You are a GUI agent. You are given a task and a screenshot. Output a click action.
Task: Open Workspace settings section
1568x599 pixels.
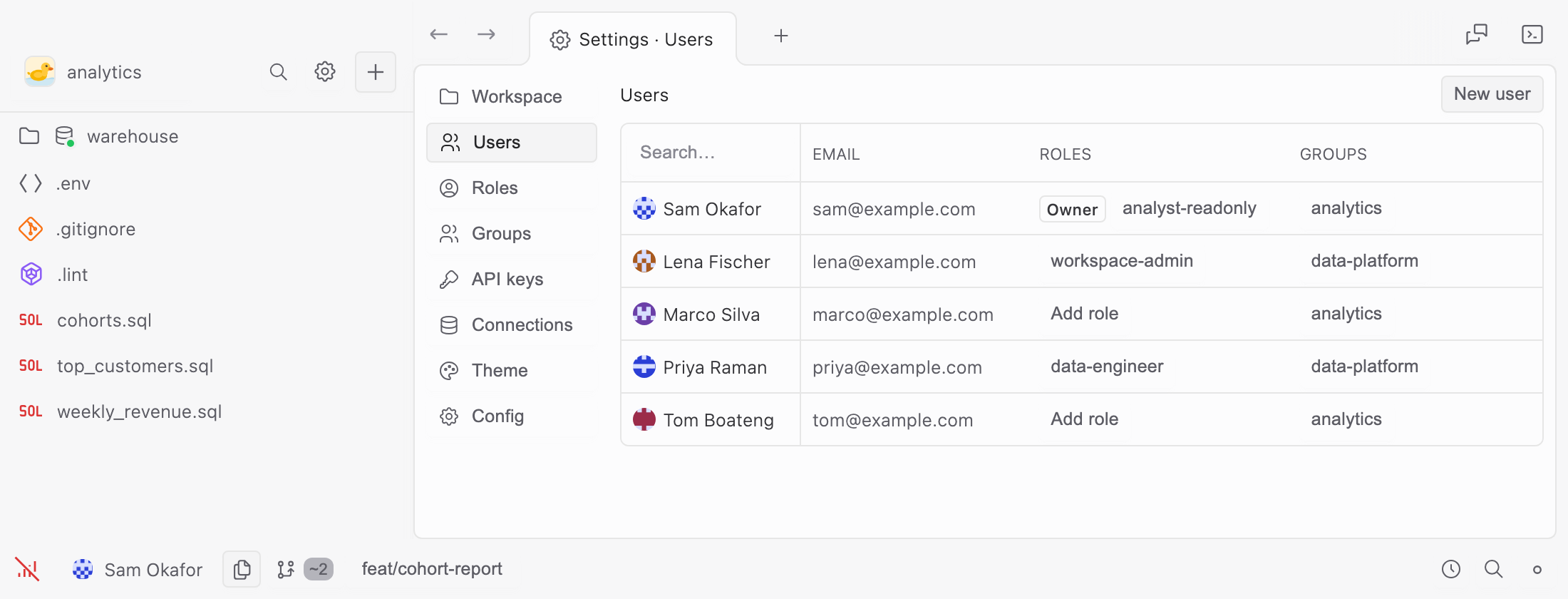[512, 96]
